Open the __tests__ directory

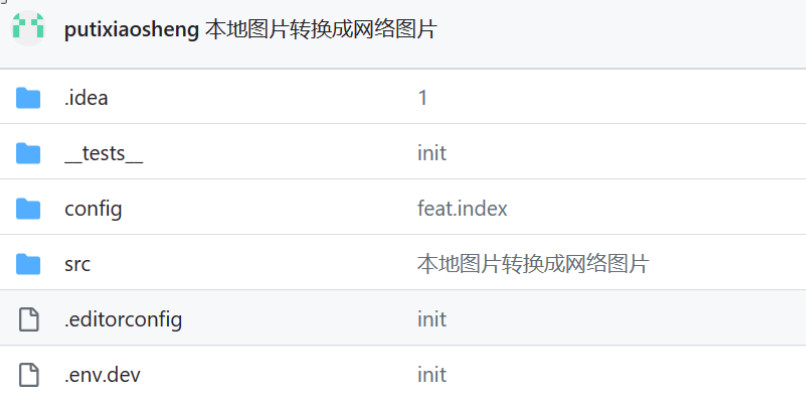click(x=104, y=154)
